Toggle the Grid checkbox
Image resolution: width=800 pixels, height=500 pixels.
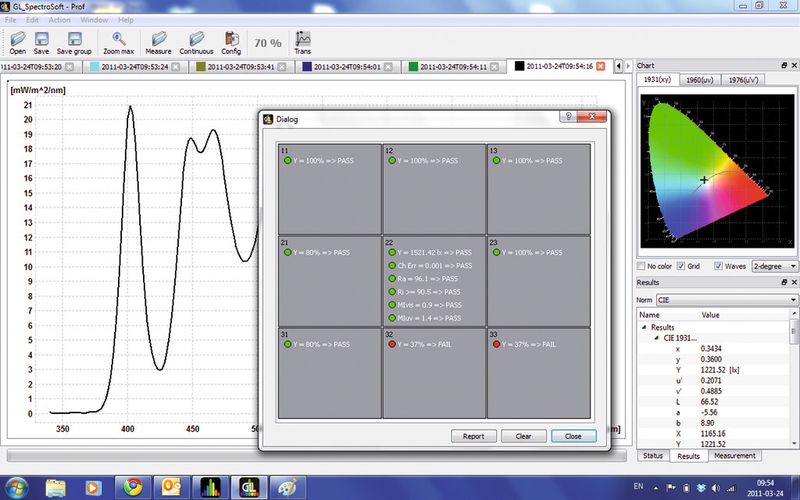point(681,266)
